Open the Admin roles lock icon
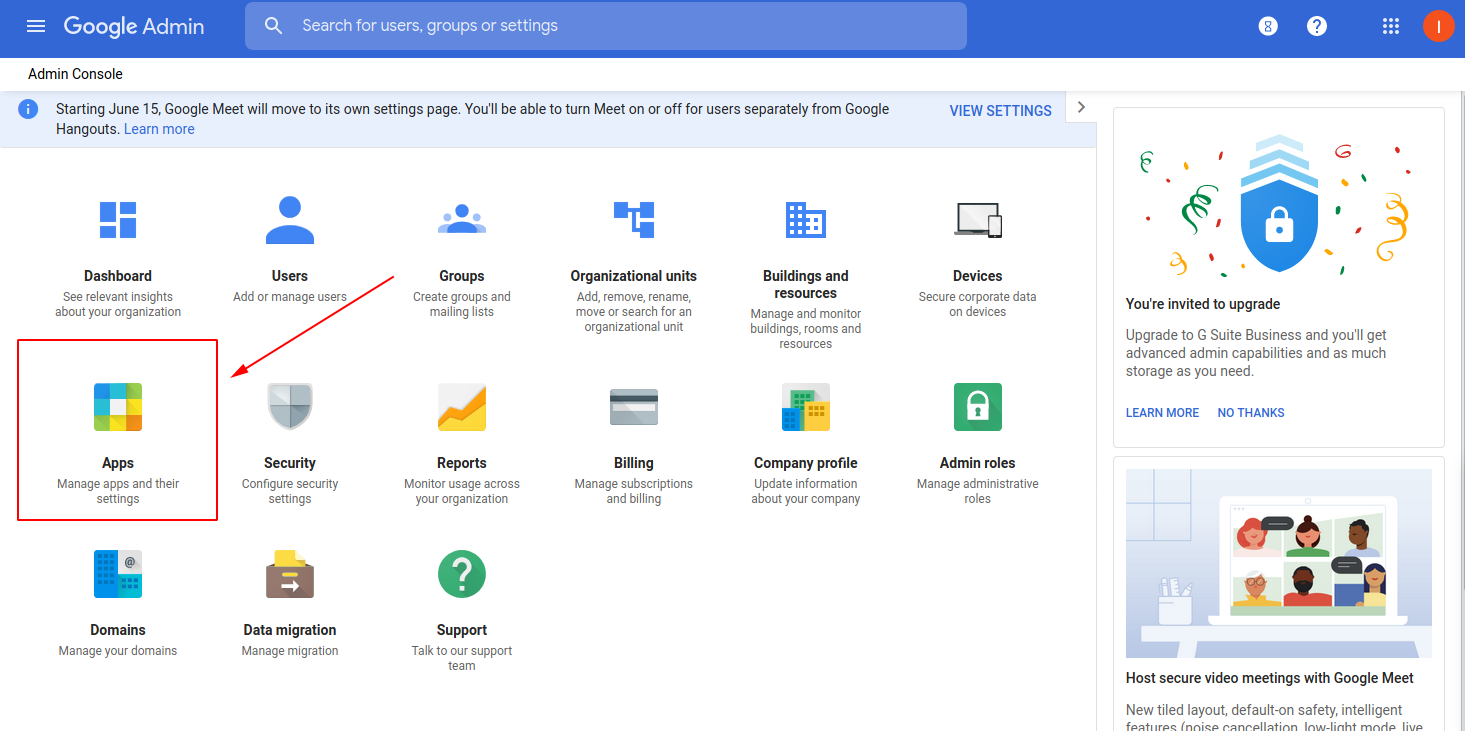The image size is (1465, 731). [978, 407]
